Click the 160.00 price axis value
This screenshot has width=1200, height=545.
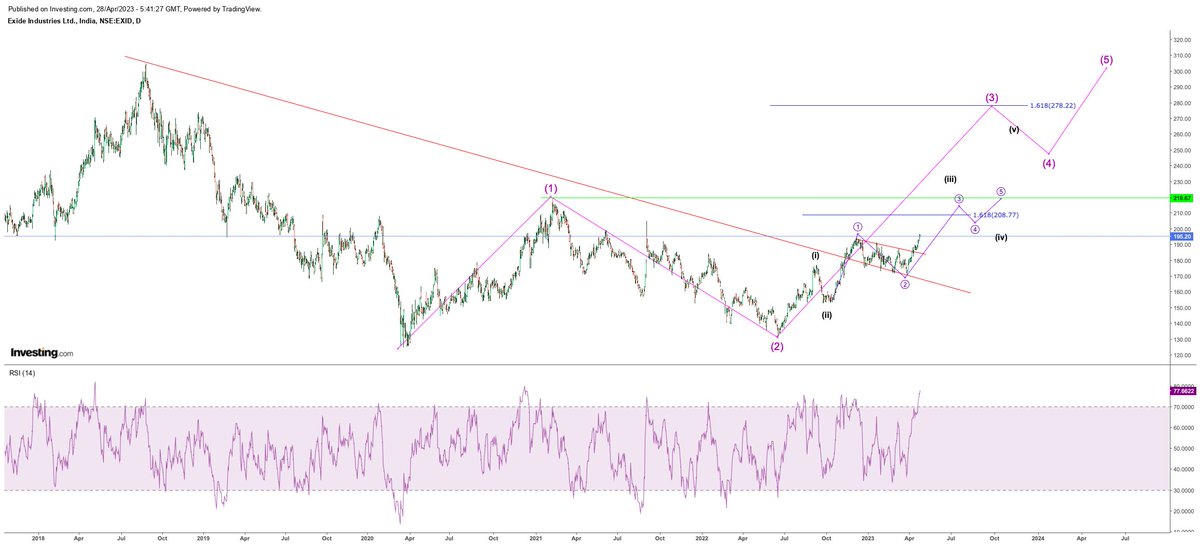[1181, 292]
